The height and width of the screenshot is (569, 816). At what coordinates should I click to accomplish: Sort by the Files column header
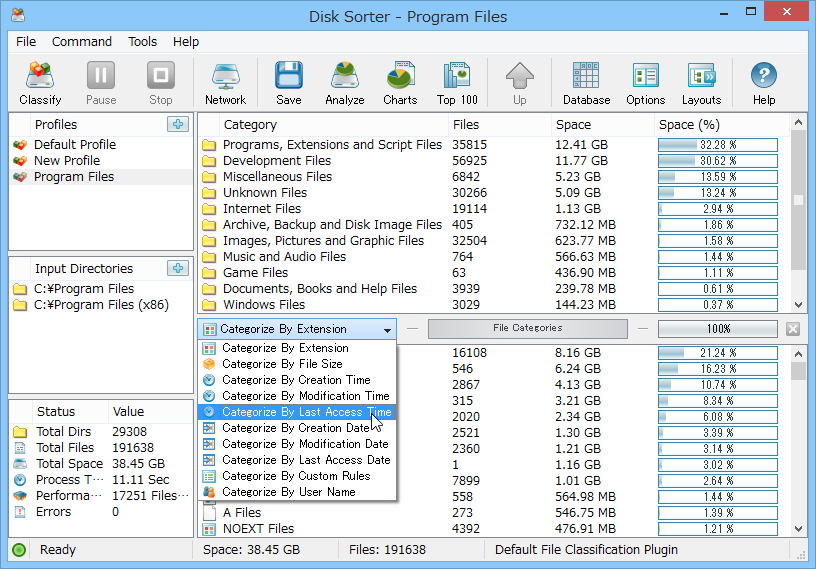tap(500, 125)
